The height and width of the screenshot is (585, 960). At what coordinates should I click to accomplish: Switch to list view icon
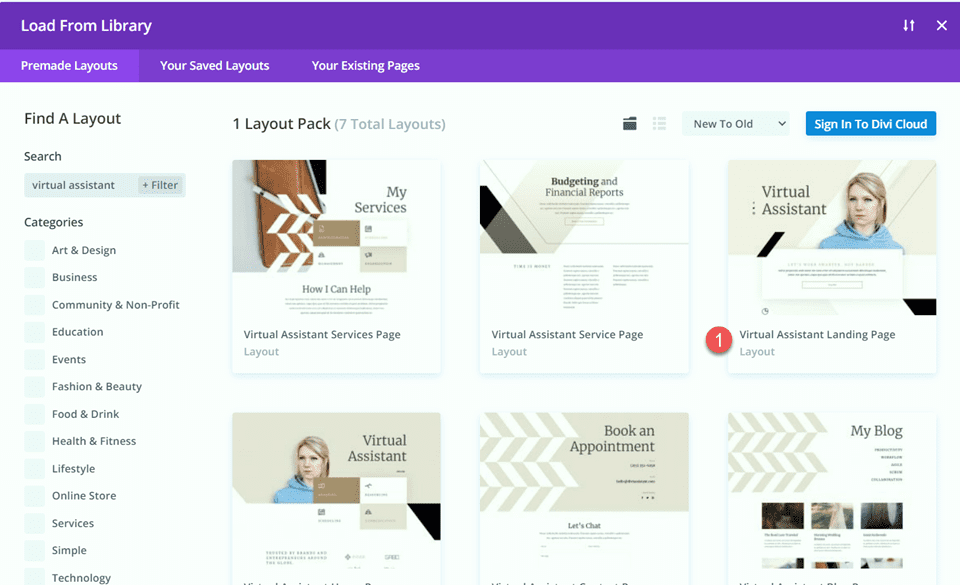tap(659, 124)
